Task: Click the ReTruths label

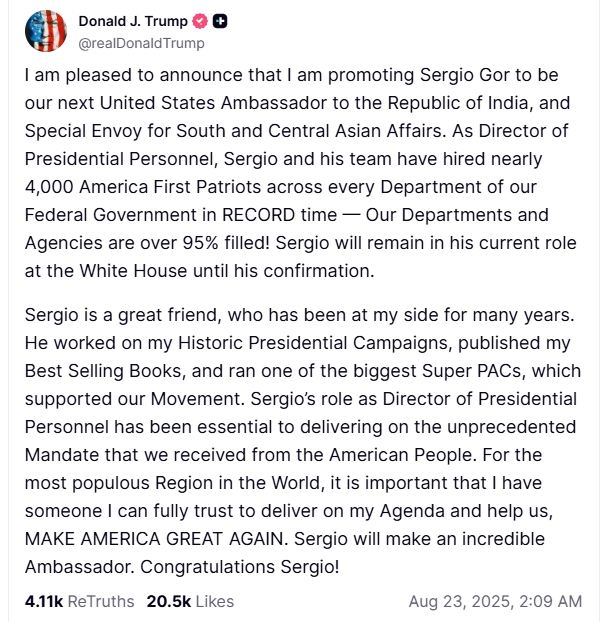Action: (101, 601)
